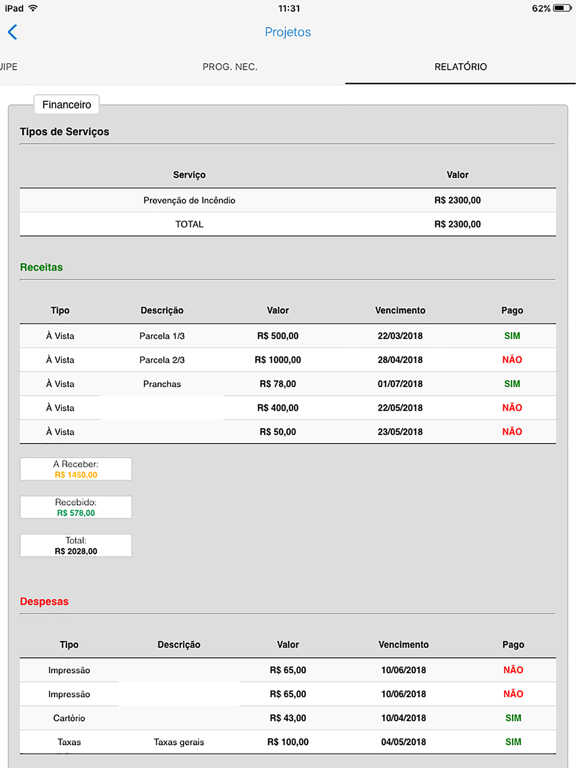
Task: Select the RELATÓRIO tab
Action: pos(460,67)
